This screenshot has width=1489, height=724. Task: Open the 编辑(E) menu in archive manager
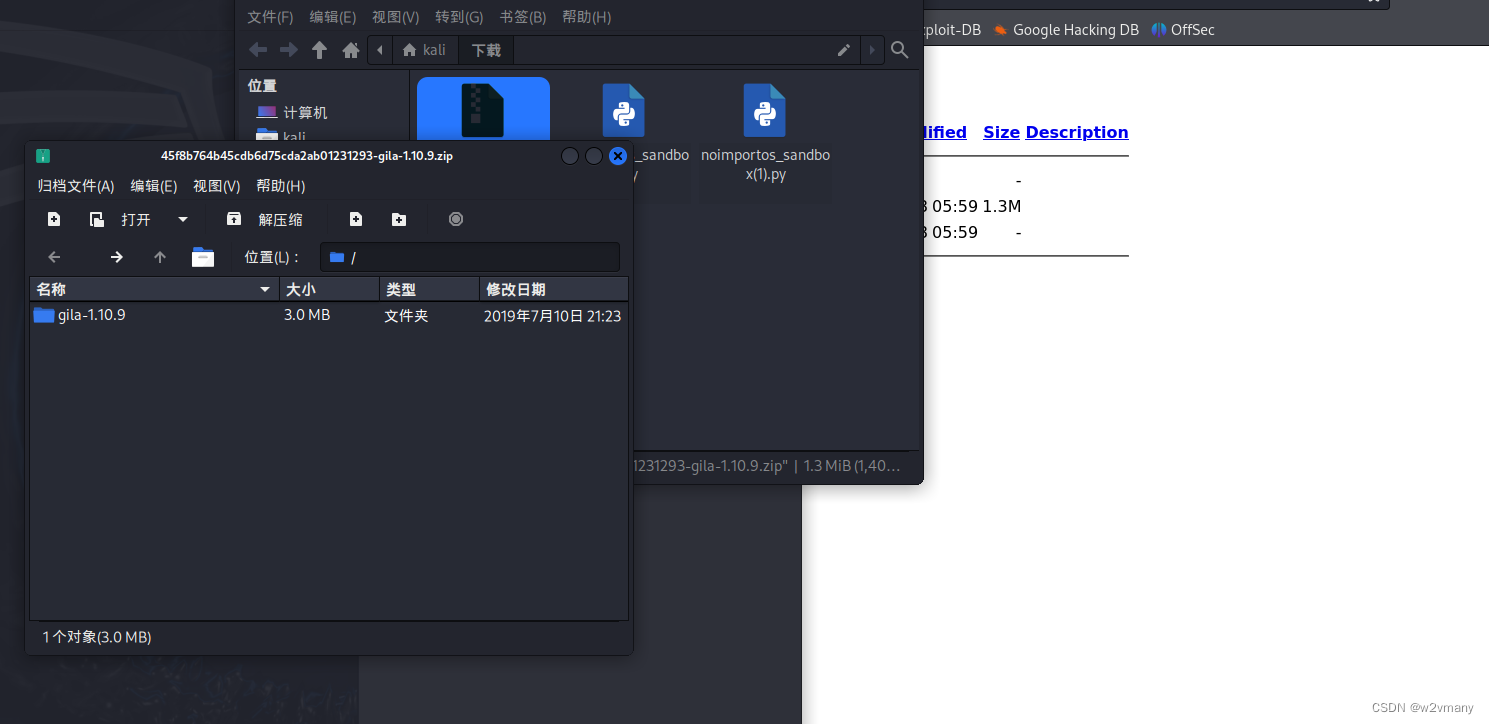click(154, 186)
